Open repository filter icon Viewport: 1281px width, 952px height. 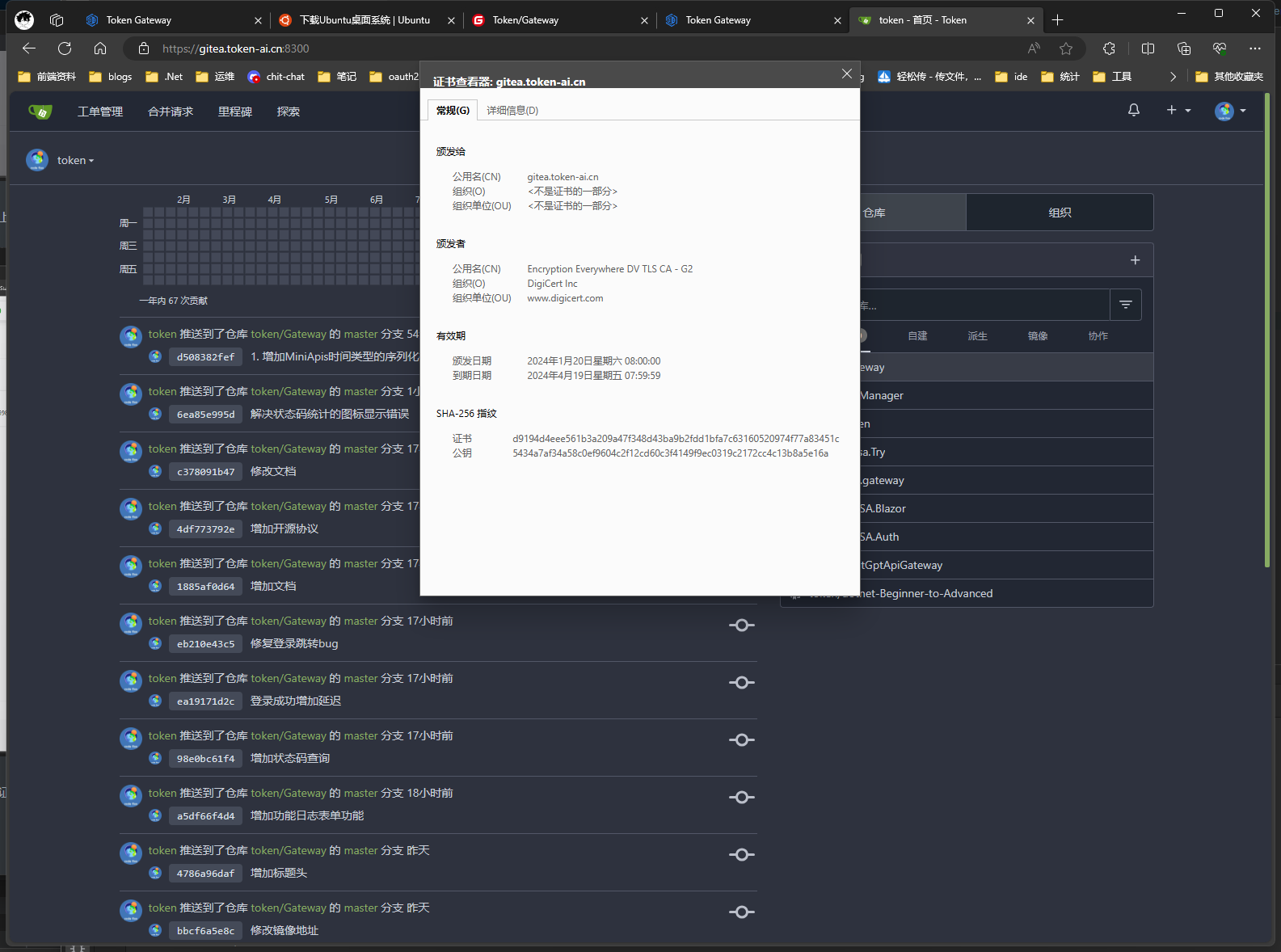[1126, 305]
